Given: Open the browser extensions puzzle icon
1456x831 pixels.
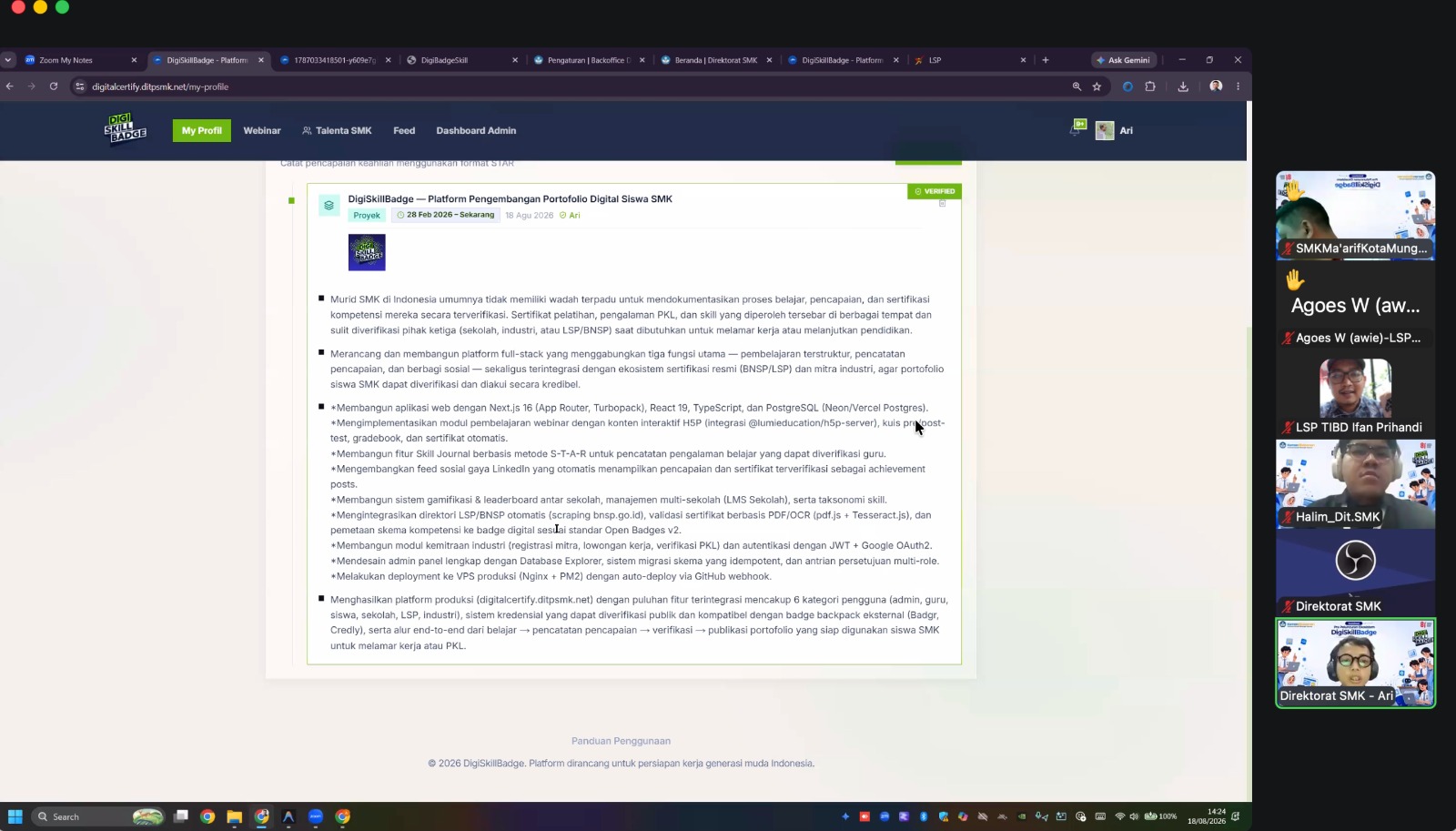Looking at the screenshot, I should tap(1150, 86).
